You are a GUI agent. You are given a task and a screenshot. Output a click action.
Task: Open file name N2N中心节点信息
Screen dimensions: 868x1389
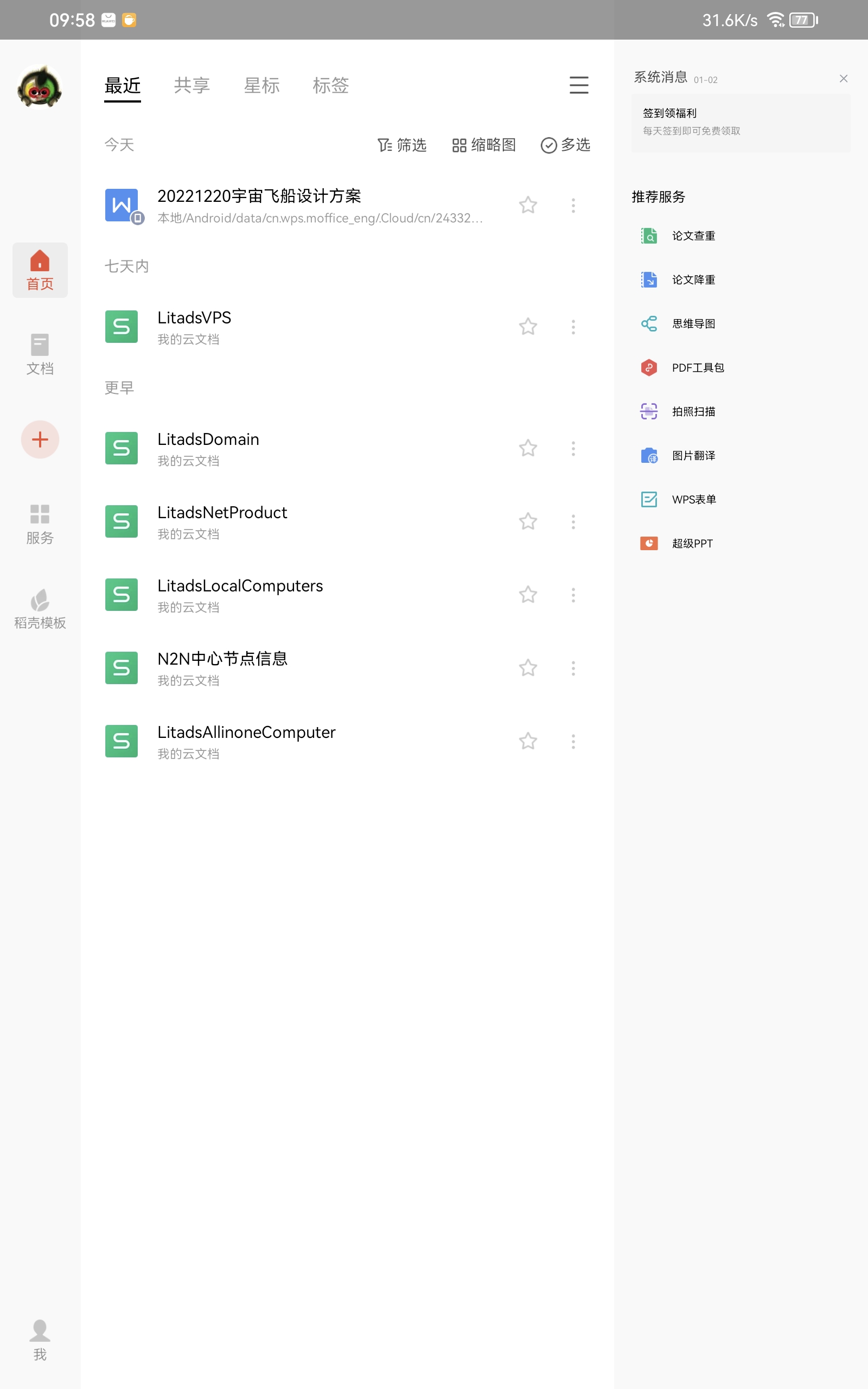223,659
